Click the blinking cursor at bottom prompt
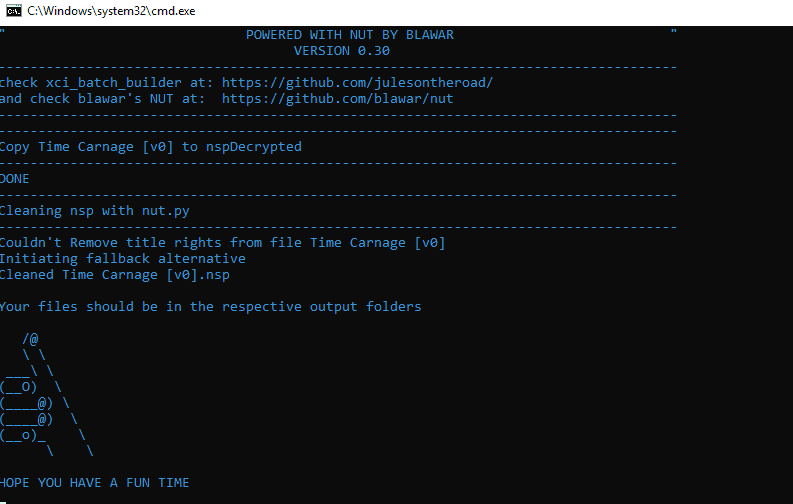This screenshot has height=504, width=793. click(3, 502)
